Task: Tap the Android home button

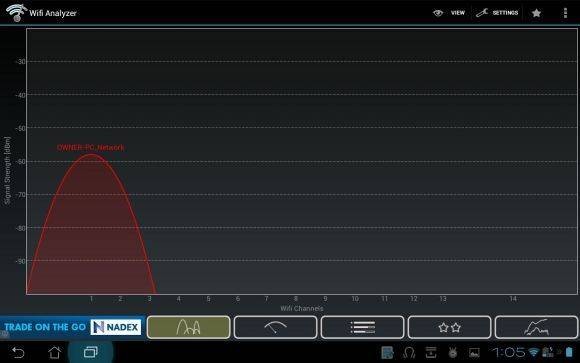Action: pos(55,352)
